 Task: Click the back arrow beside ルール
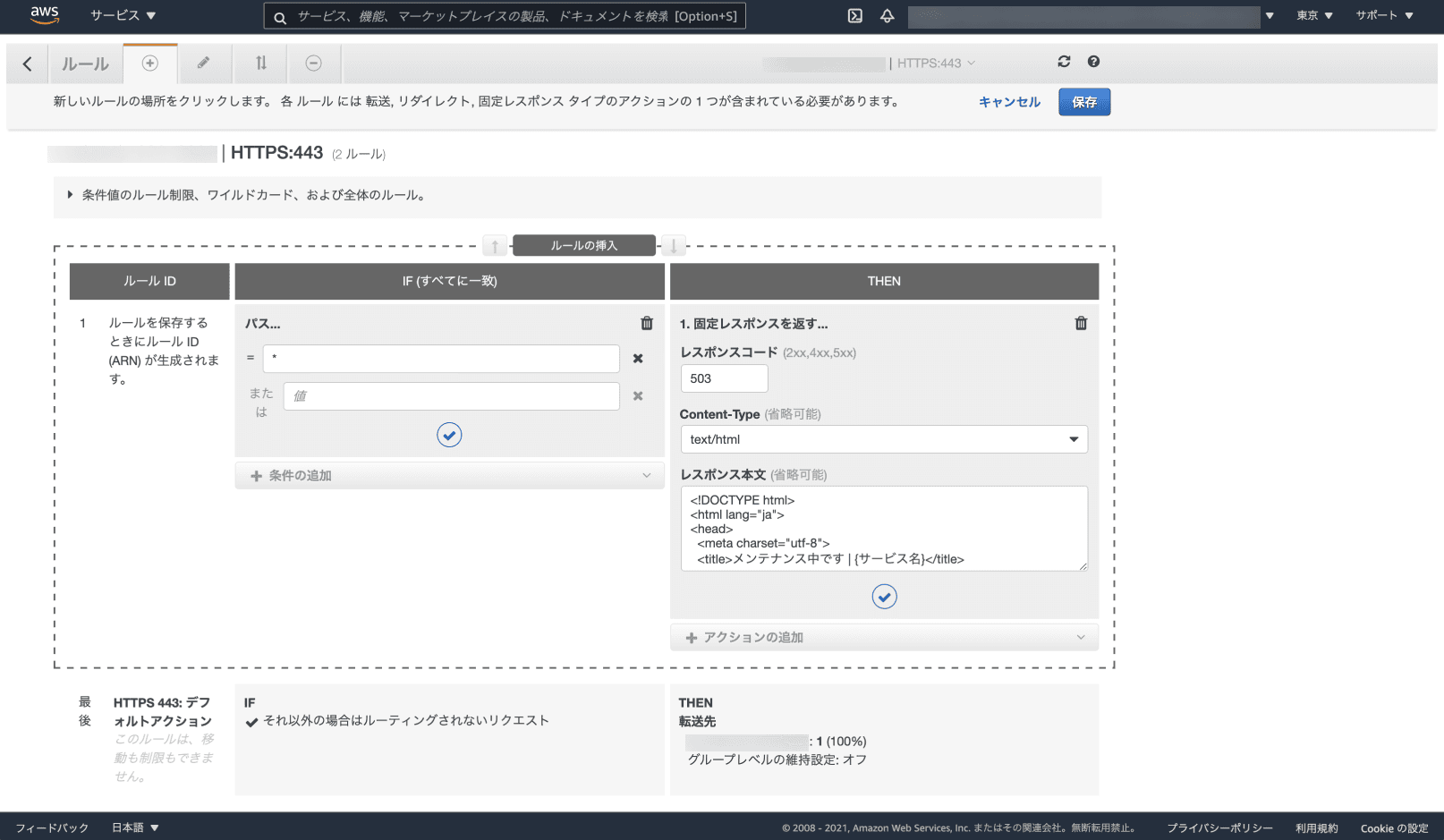(27, 64)
